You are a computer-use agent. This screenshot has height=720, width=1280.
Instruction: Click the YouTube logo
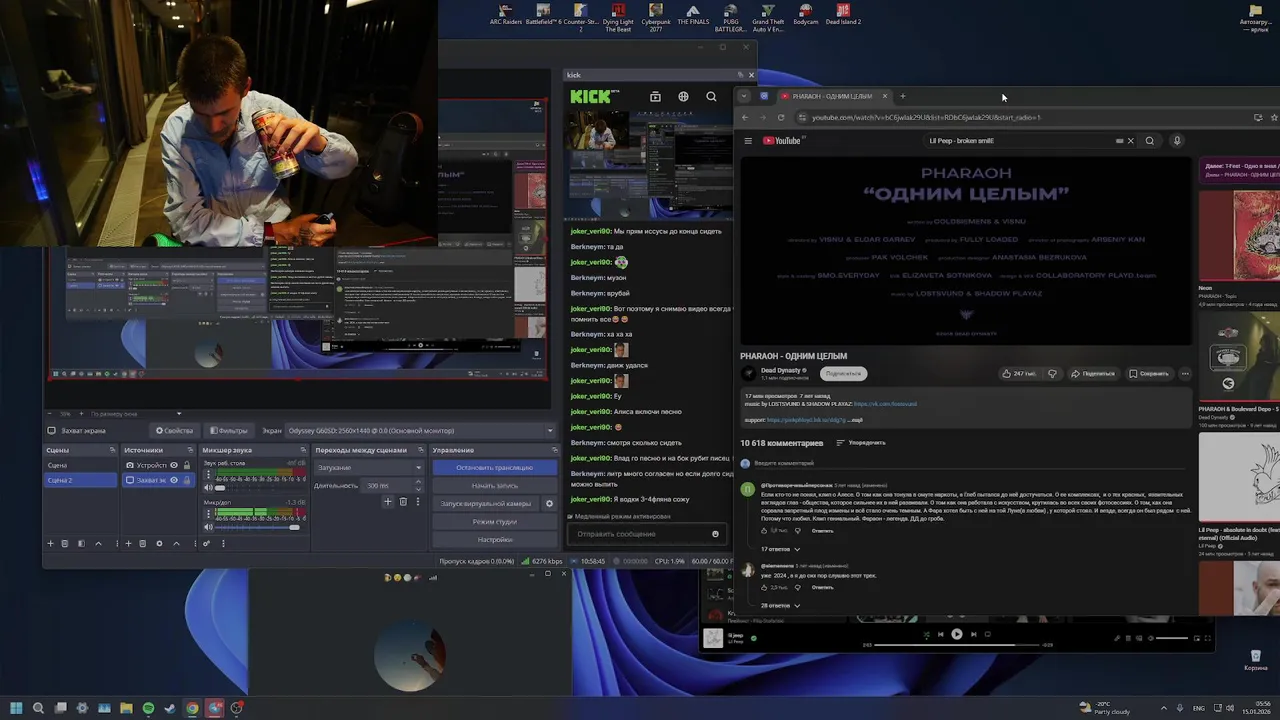(782, 141)
